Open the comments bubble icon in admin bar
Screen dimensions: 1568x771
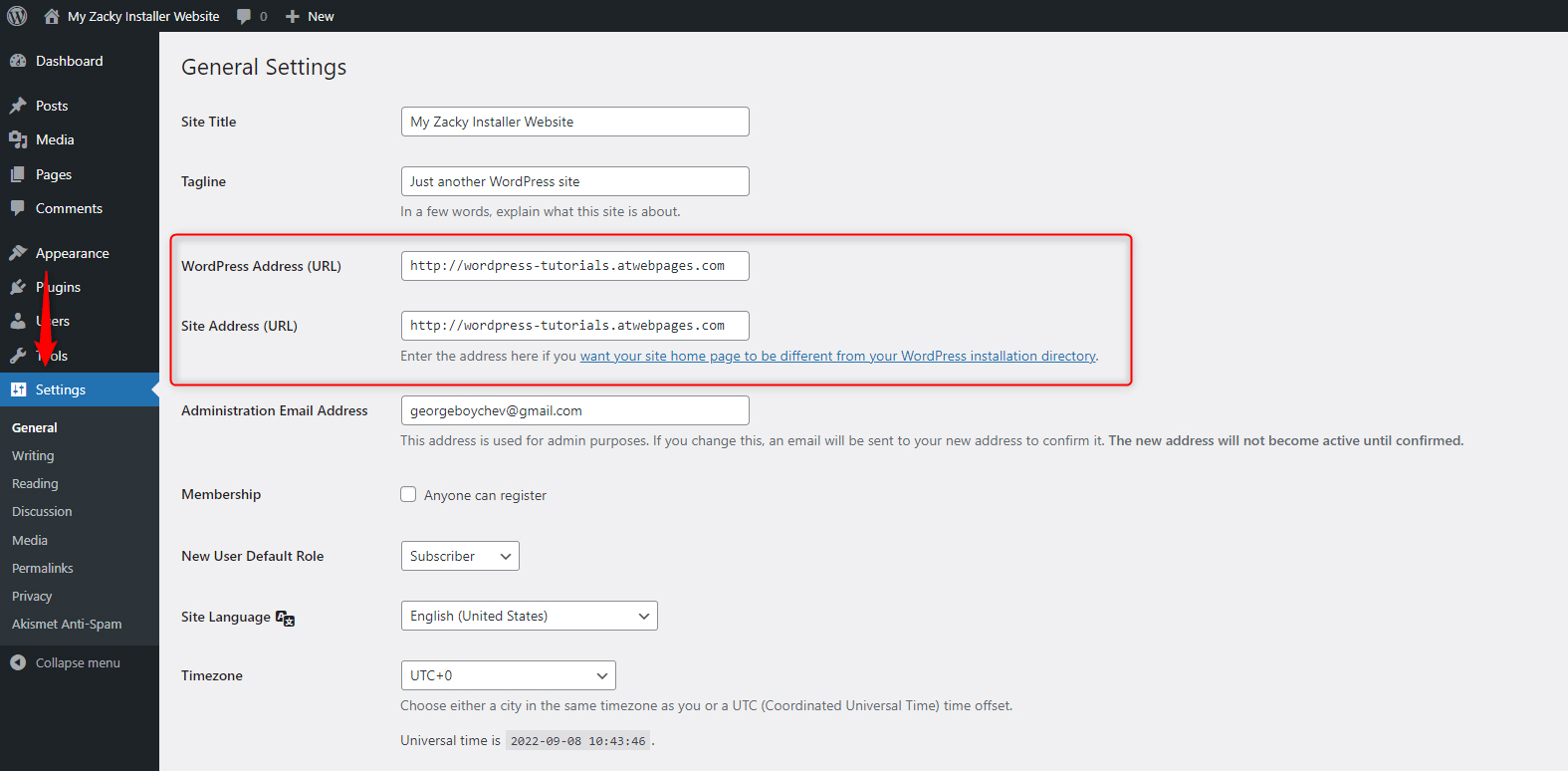(x=244, y=16)
